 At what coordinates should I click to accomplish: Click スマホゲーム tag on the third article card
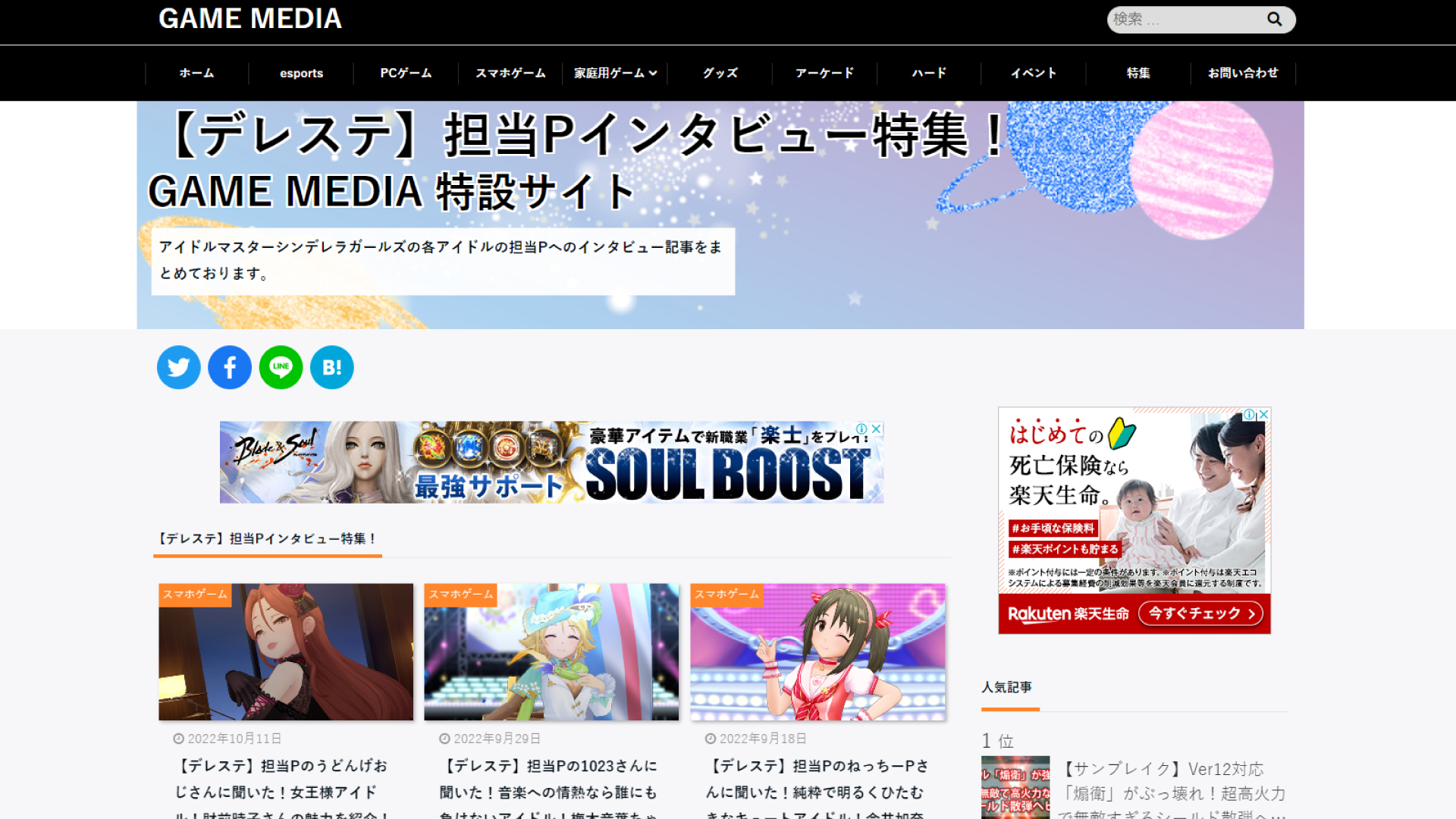click(726, 595)
